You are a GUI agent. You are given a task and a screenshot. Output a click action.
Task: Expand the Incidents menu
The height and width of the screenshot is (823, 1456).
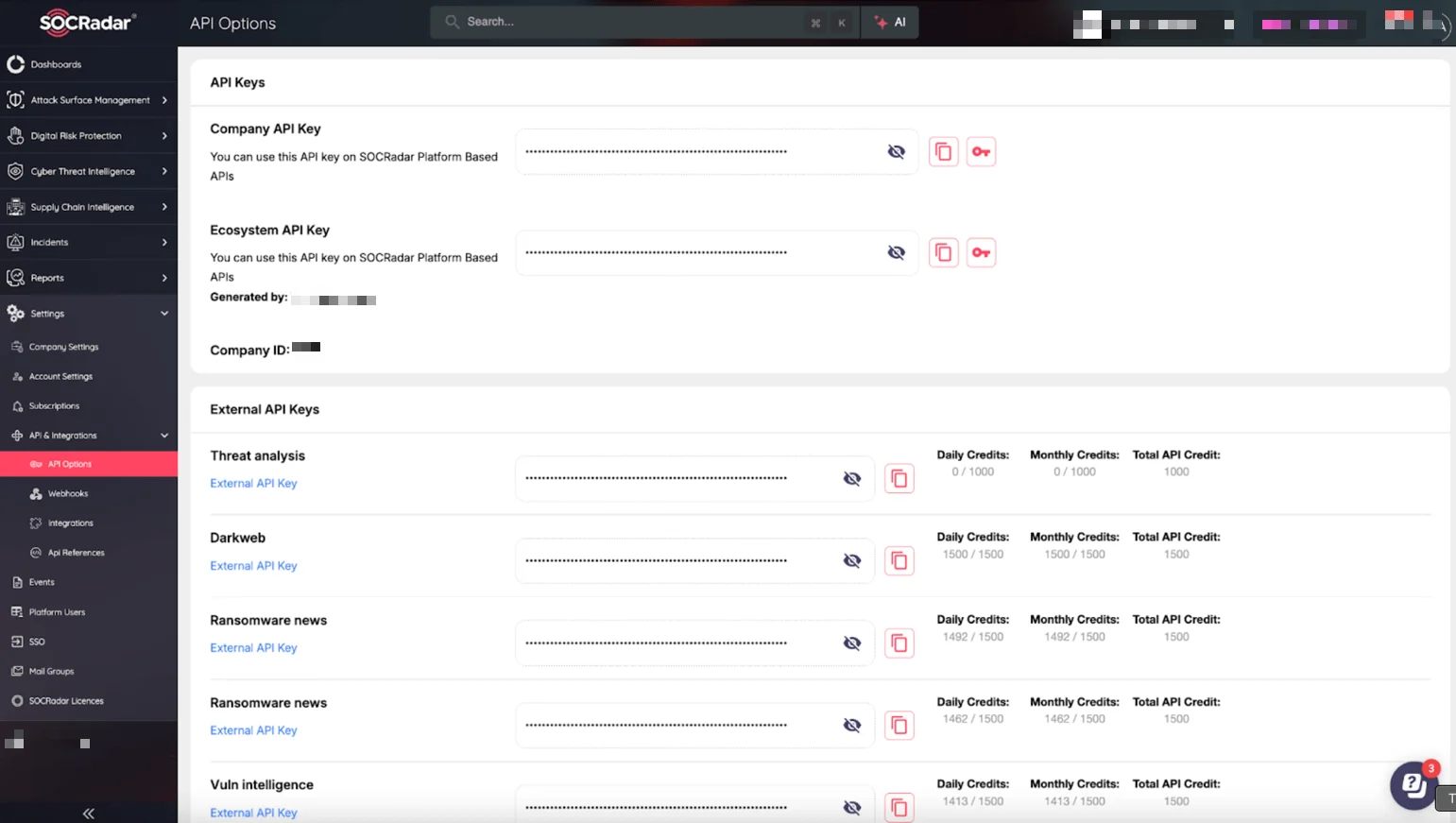point(89,242)
